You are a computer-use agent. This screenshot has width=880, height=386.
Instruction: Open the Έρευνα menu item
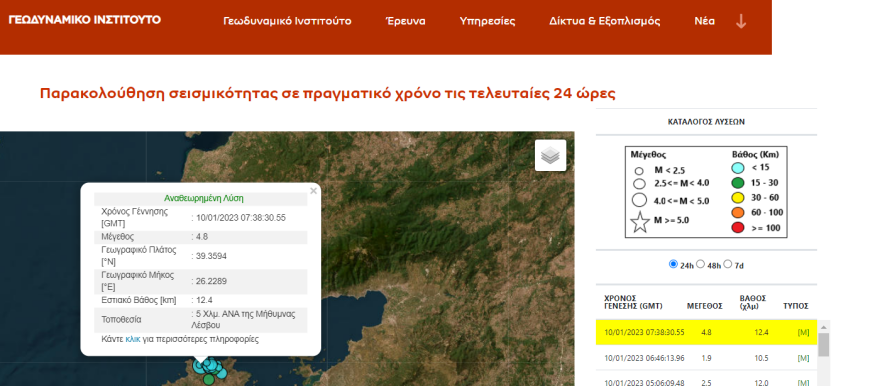click(x=405, y=21)
